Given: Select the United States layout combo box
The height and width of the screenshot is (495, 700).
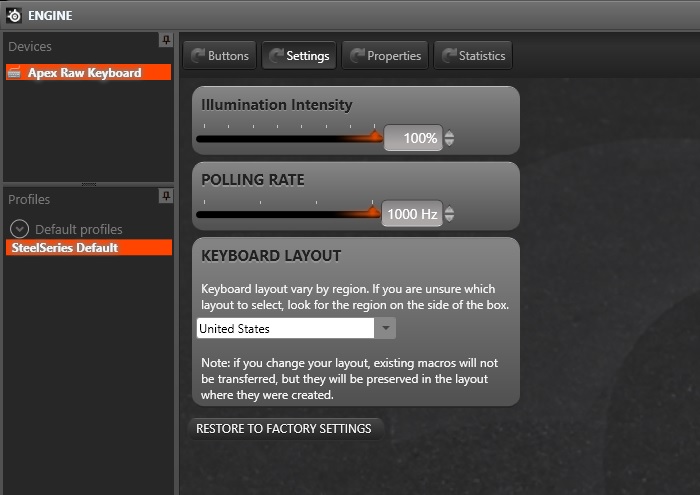Looking at the screenshot, I should coord(296,328).
